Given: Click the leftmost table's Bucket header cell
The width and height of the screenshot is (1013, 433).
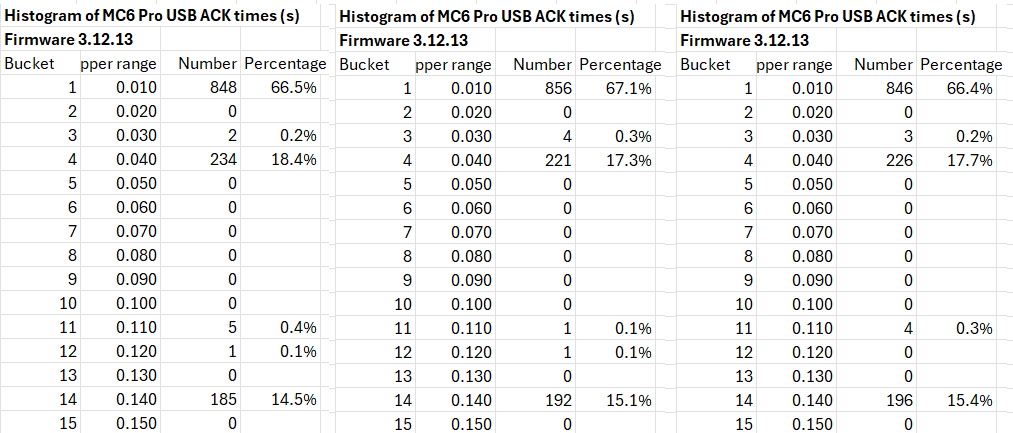Looking at the screenshot, I should [x=30, y=65].
